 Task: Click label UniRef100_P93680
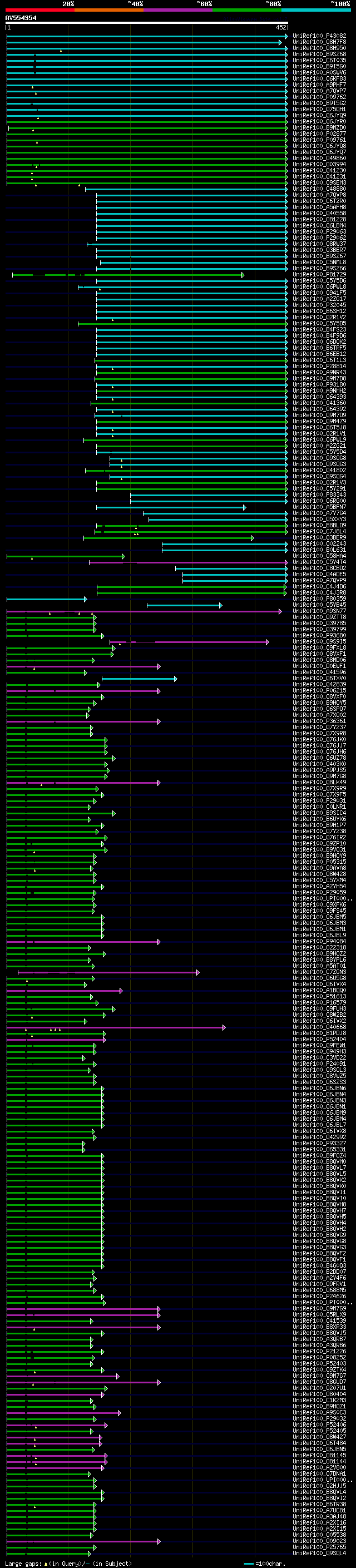coord(319,635)
